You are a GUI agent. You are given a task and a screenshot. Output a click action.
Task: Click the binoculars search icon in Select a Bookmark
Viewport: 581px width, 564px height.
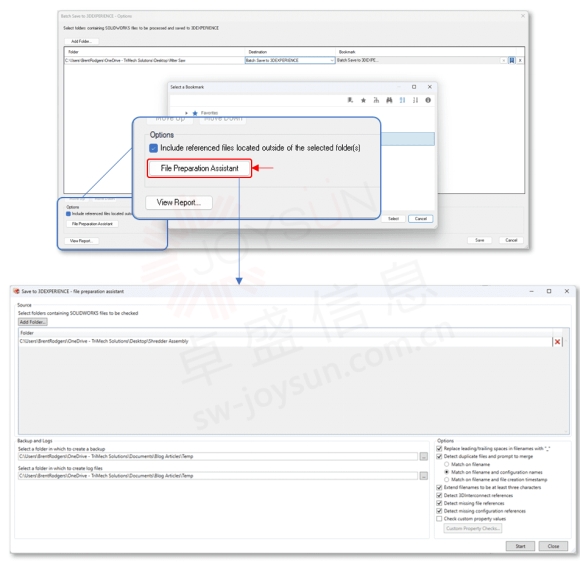coord(389,100)
